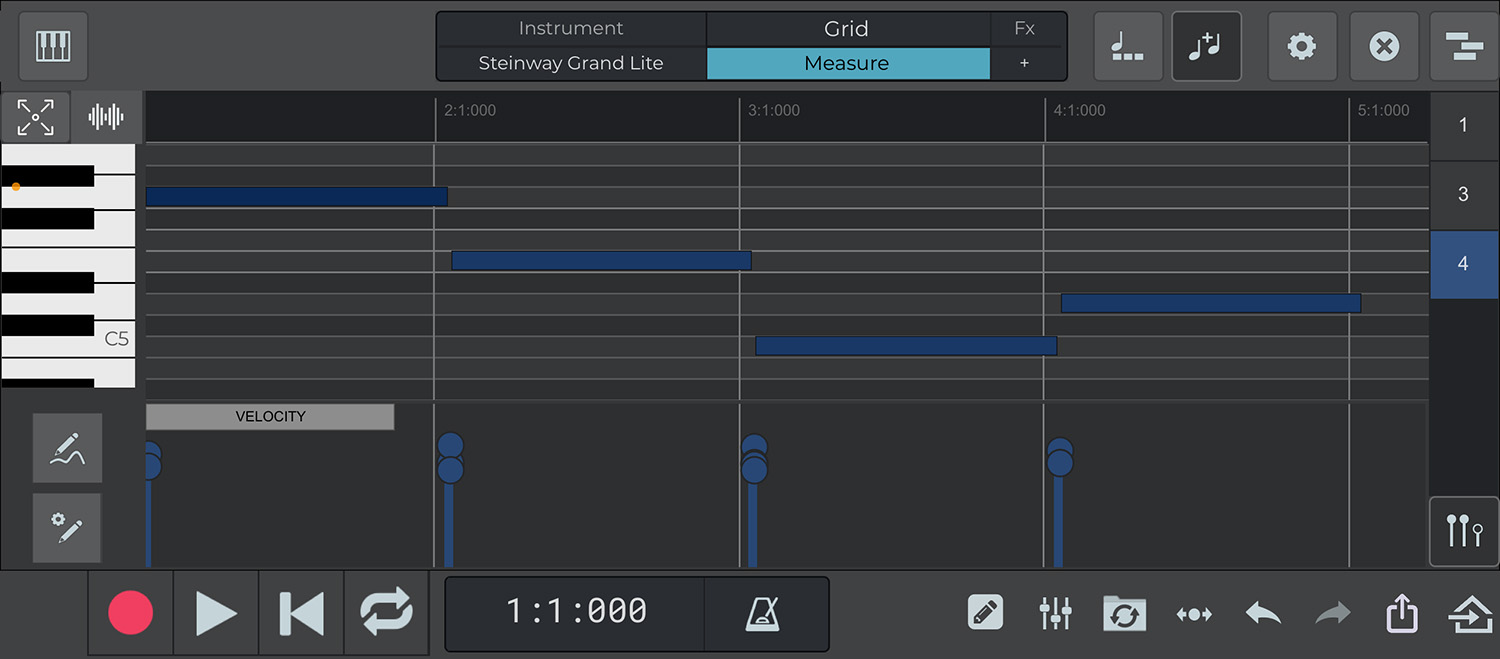Screen dimensions: 1500x659
Task: Toggle the metronome on or off
Action: [765, 613]
